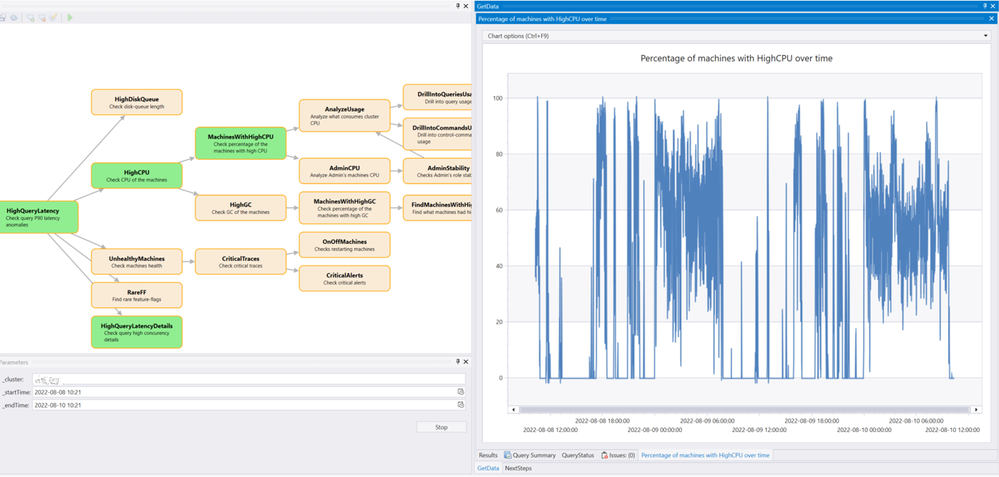
Task: Select the HighGC node
Action: click(241, 208)
